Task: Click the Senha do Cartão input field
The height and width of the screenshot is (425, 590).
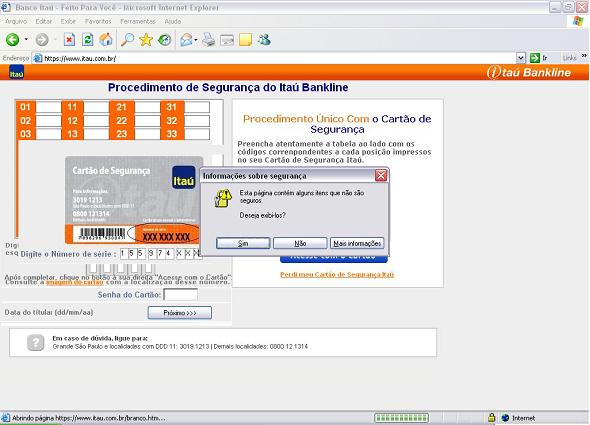Action: (x=181, y=295)
